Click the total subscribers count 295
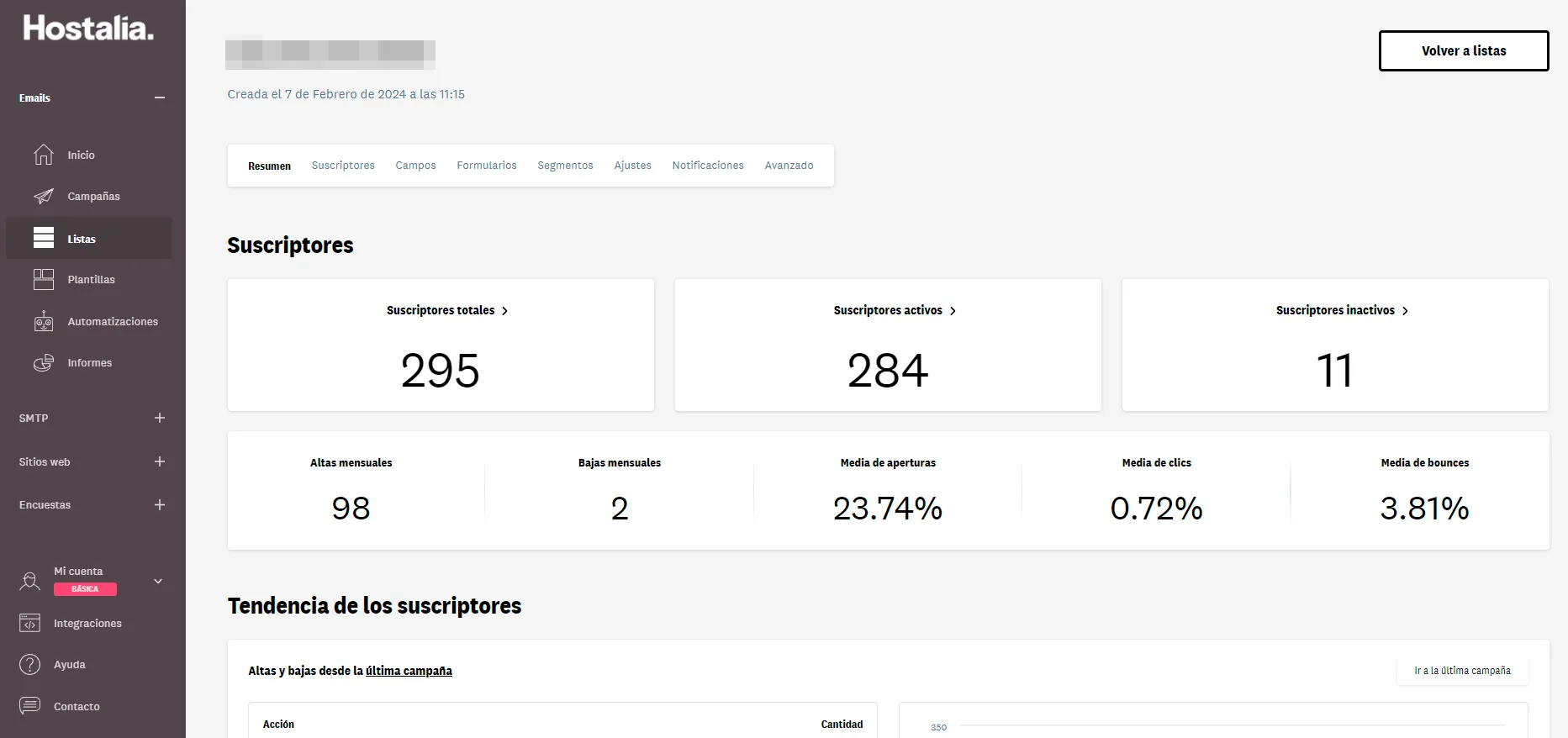 tap(441, 371)
